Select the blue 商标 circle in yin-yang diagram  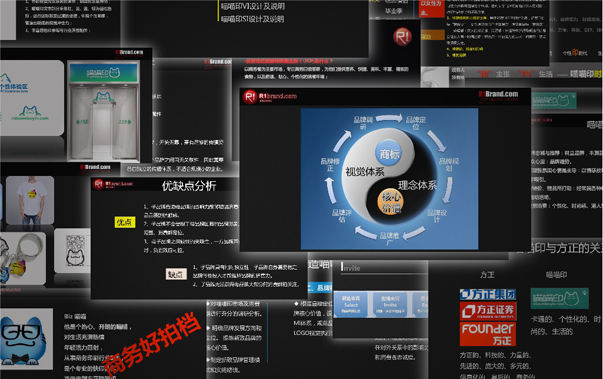coord(389,154)
